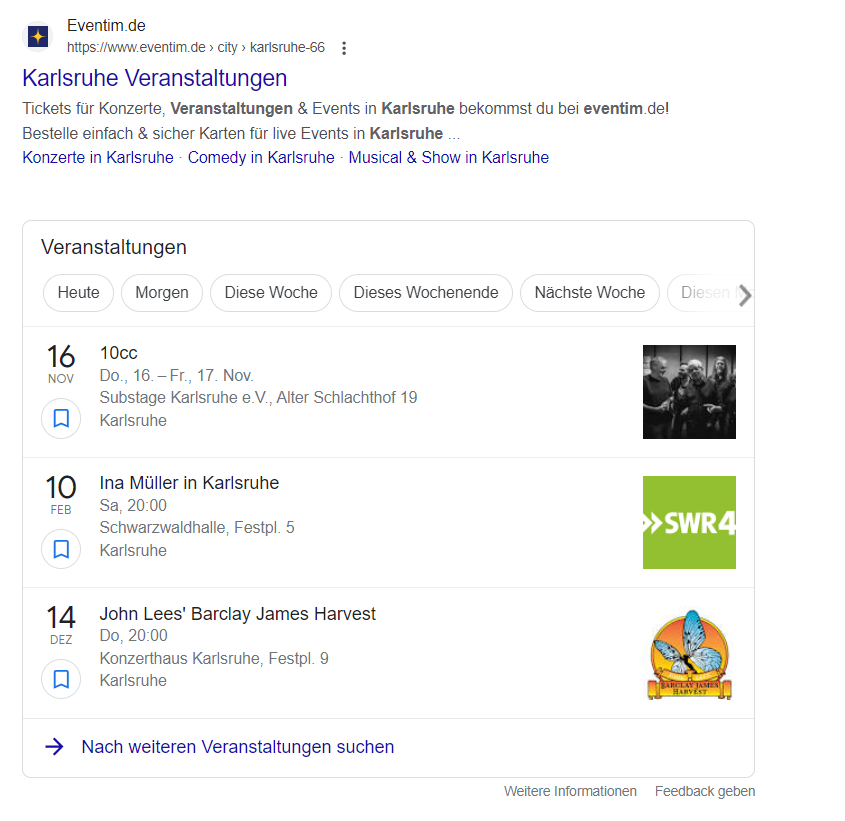Click 'Feedback geben'
The height and width of the screenshot is (821, 845).
click(704, 791)
